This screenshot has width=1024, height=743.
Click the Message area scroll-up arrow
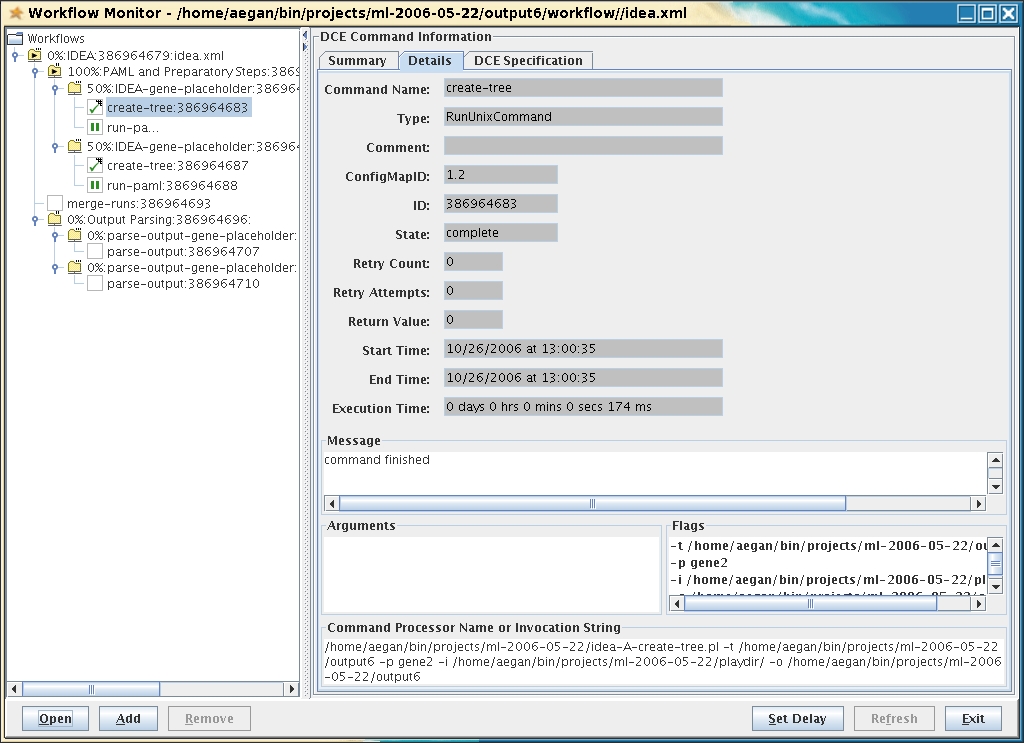(x=995, y=460)
